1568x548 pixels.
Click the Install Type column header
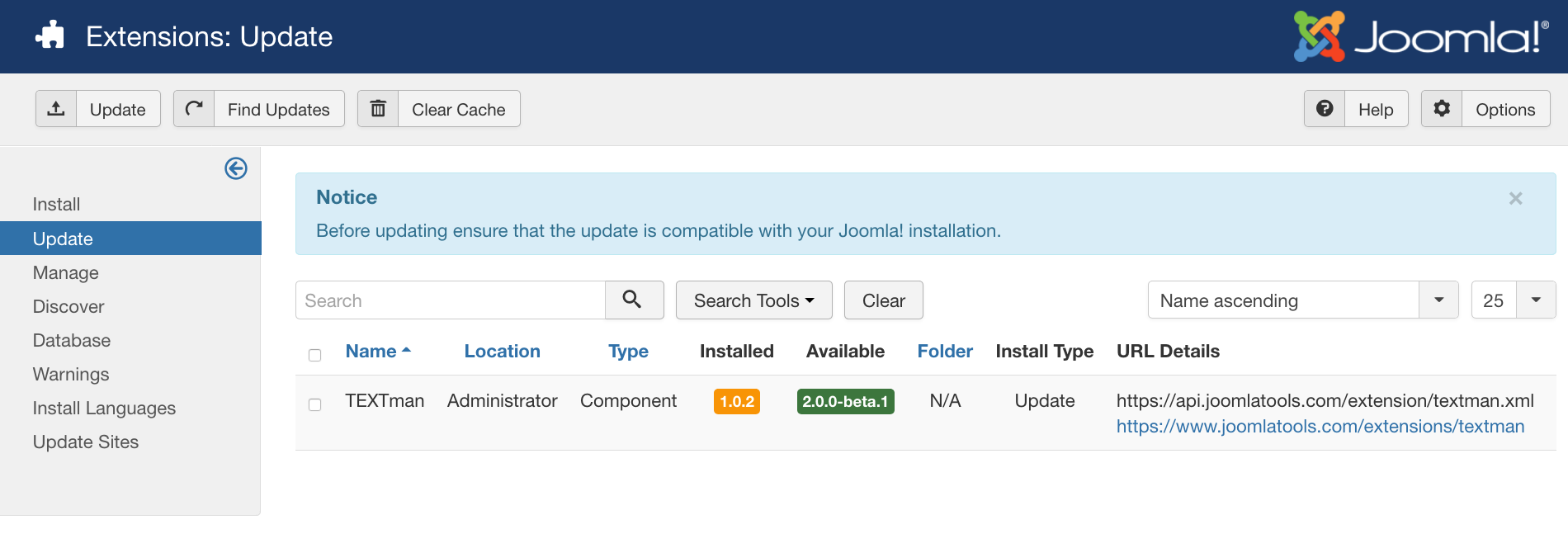pos(1045,352)
